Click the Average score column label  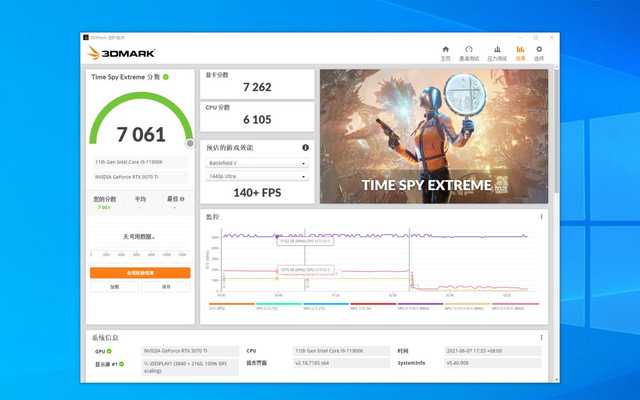(140, 199)
